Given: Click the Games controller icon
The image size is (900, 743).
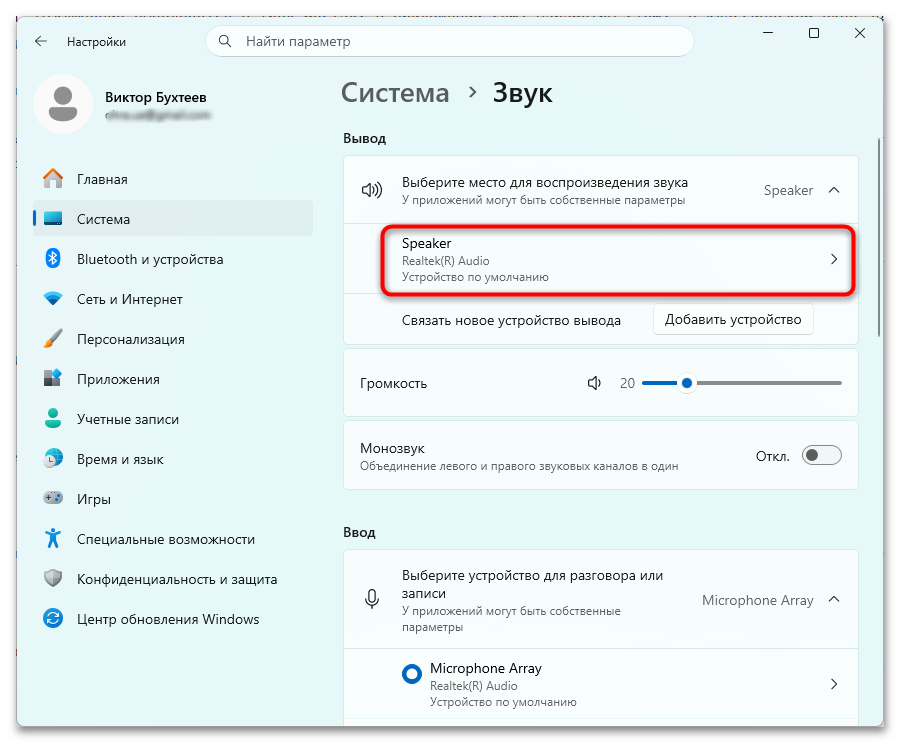Looking at the screenshot, I should pos(53,498).
